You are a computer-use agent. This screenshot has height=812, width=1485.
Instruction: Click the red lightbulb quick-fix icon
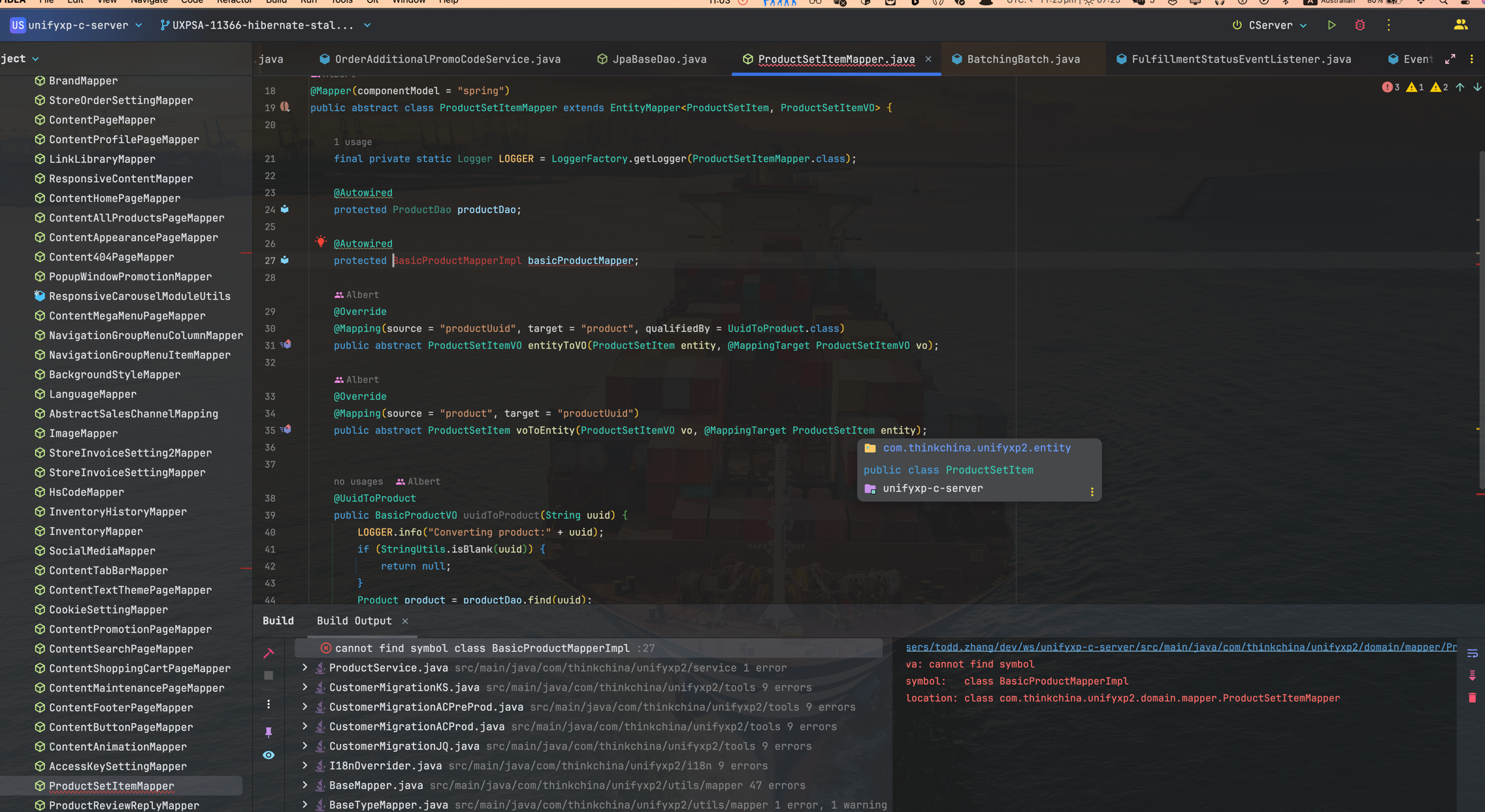(x=320, y=242)
